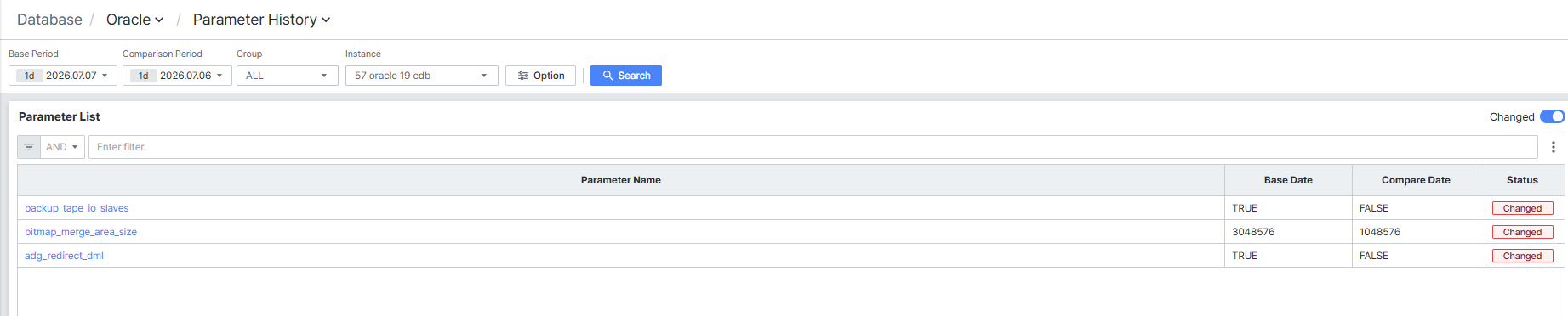The image size is (1568, 316).
Task: Open the Oracle breadcrumb menu
Action: coord(134,20)
